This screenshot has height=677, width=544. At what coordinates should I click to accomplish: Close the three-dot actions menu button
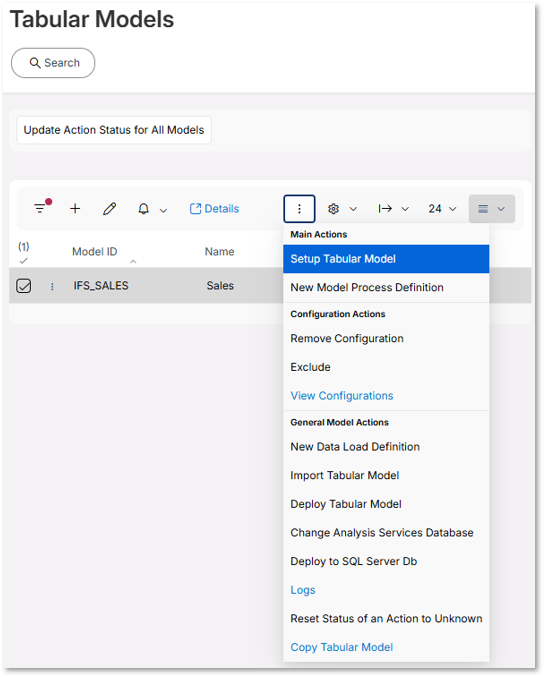coord(299,209)
